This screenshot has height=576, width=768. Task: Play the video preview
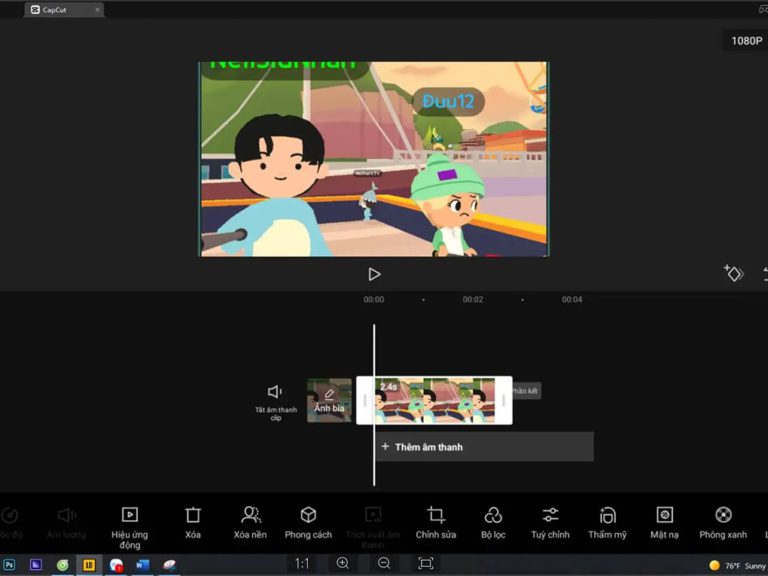[374, 274]
